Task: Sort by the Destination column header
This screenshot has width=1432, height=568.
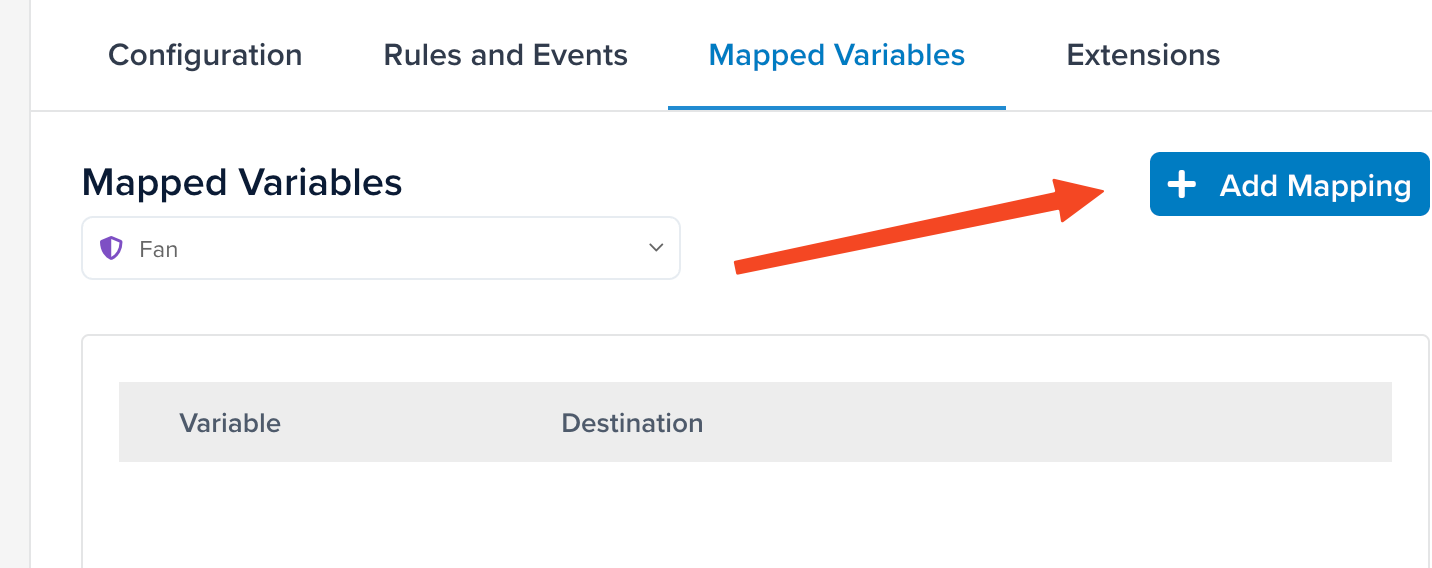Action: pos(632,423)
